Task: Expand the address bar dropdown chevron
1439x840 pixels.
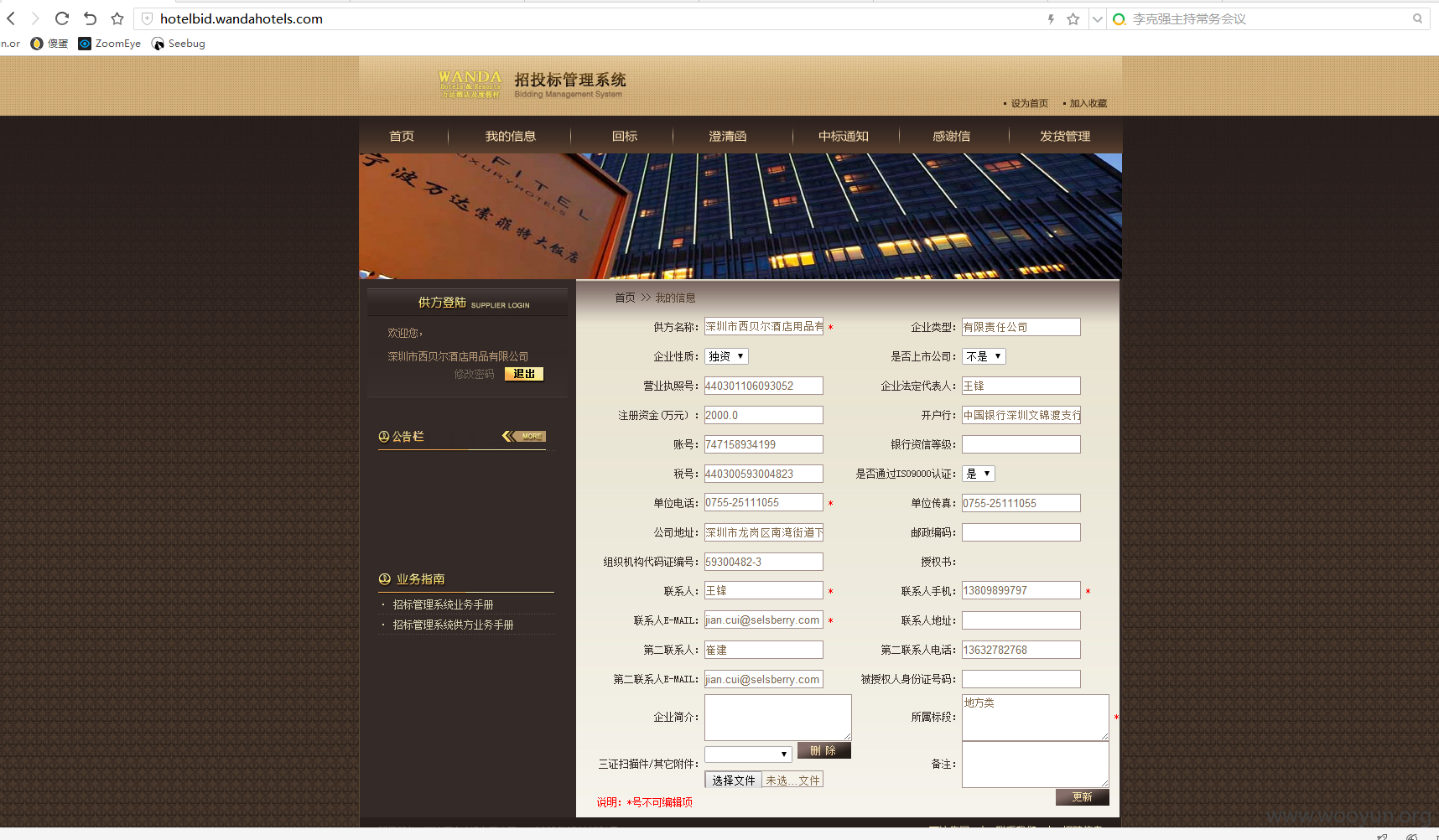Action: 1097,18
